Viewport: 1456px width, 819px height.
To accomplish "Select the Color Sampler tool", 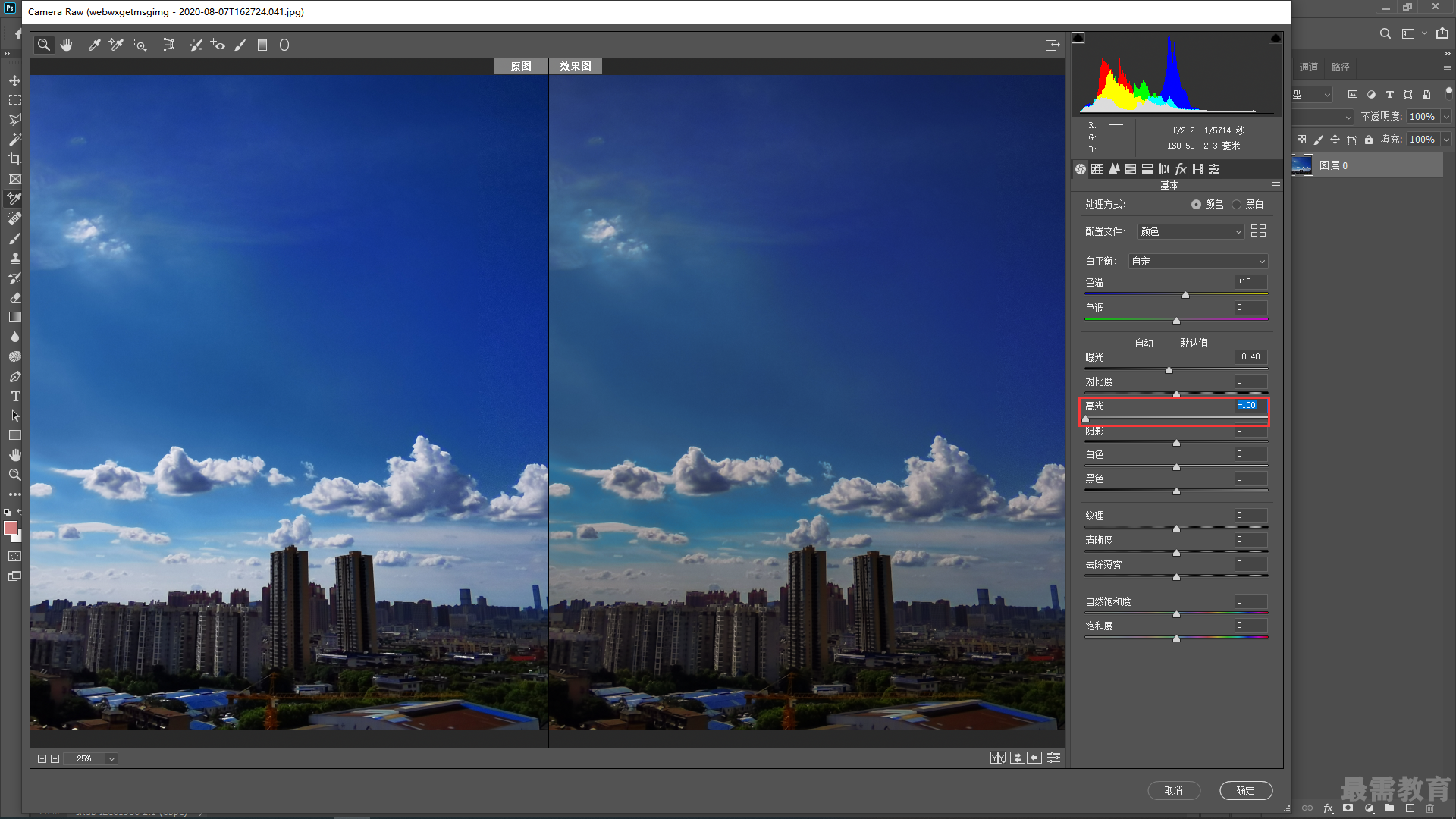I will [x=116, y=45].
